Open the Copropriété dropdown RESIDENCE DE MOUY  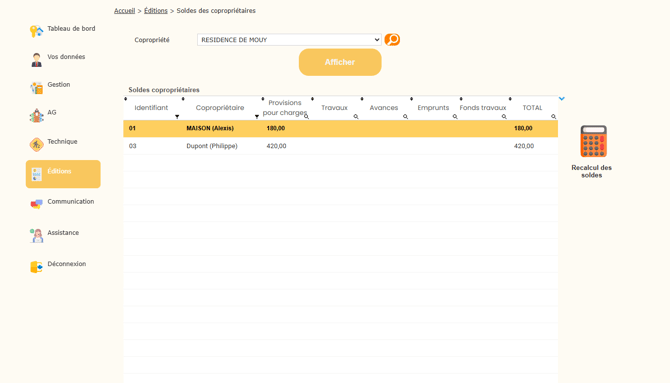[289, 40]
